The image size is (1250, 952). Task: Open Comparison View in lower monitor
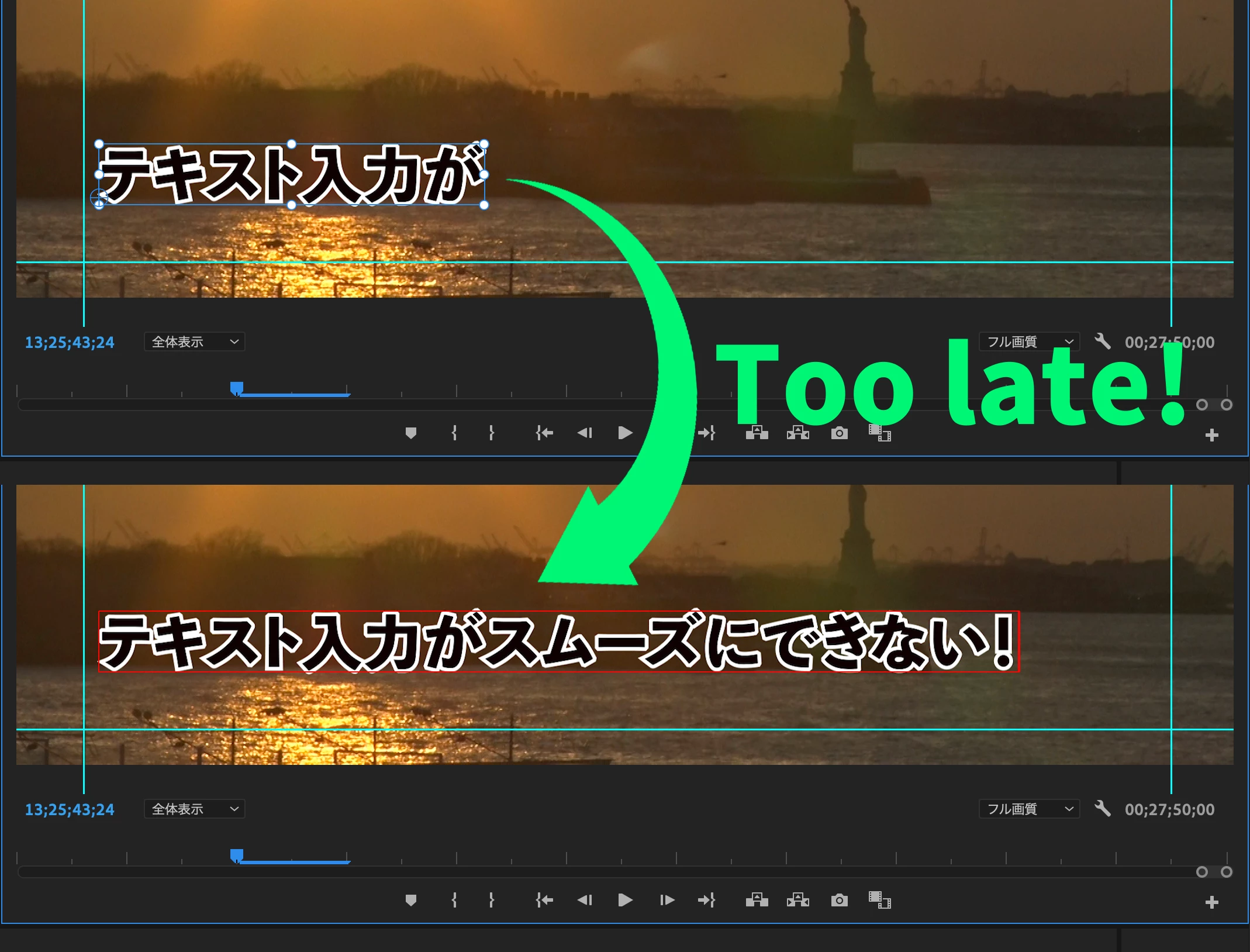[x=879, y=900]
